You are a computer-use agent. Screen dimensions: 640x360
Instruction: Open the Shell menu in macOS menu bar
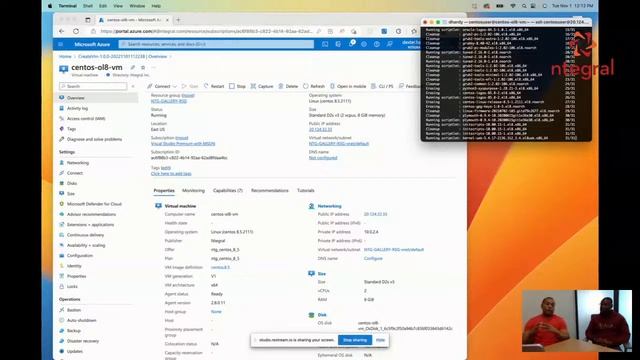click(x=88, y=6)
